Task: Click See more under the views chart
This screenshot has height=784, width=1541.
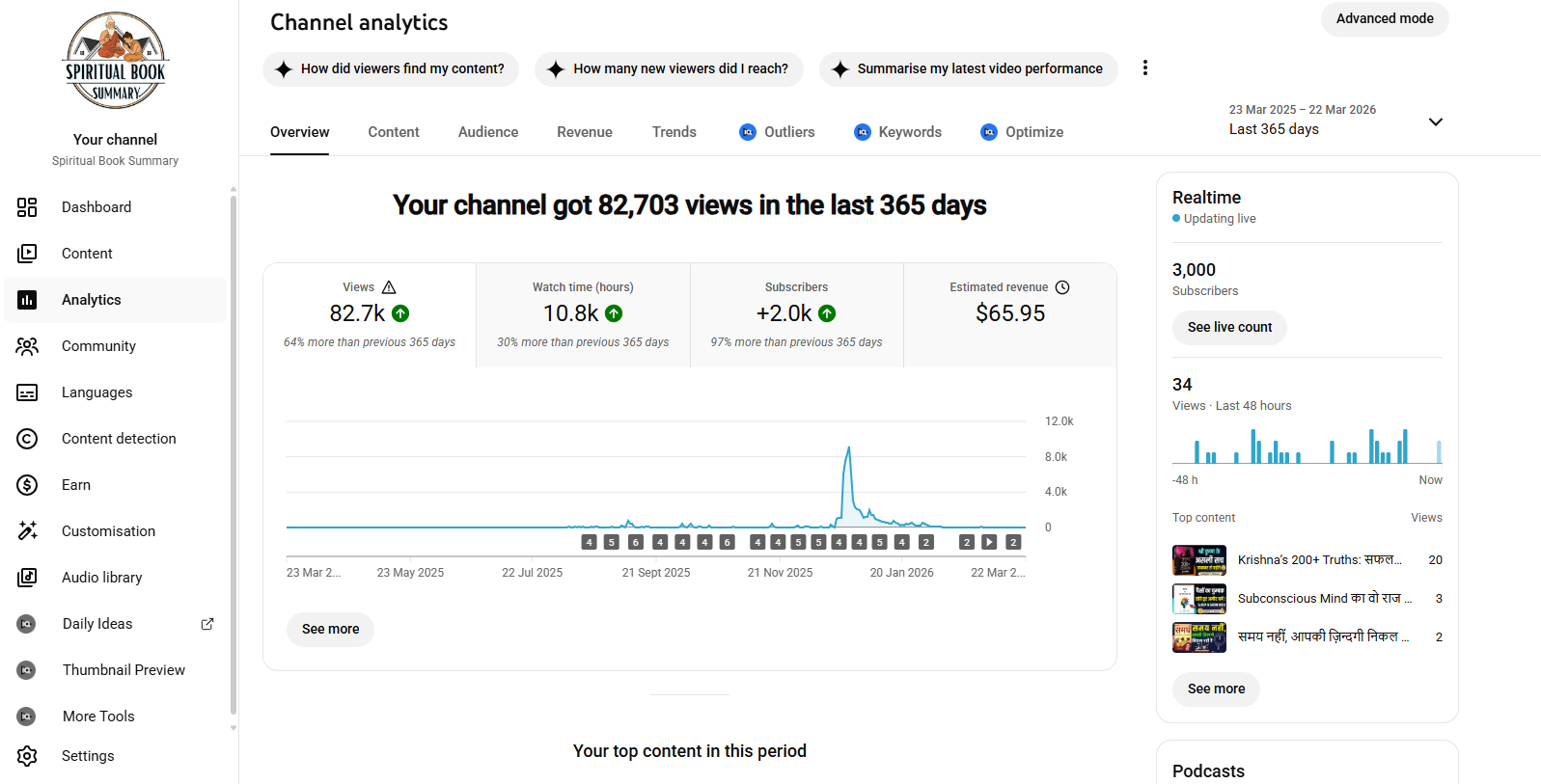Action: click(x=330, y=629)
